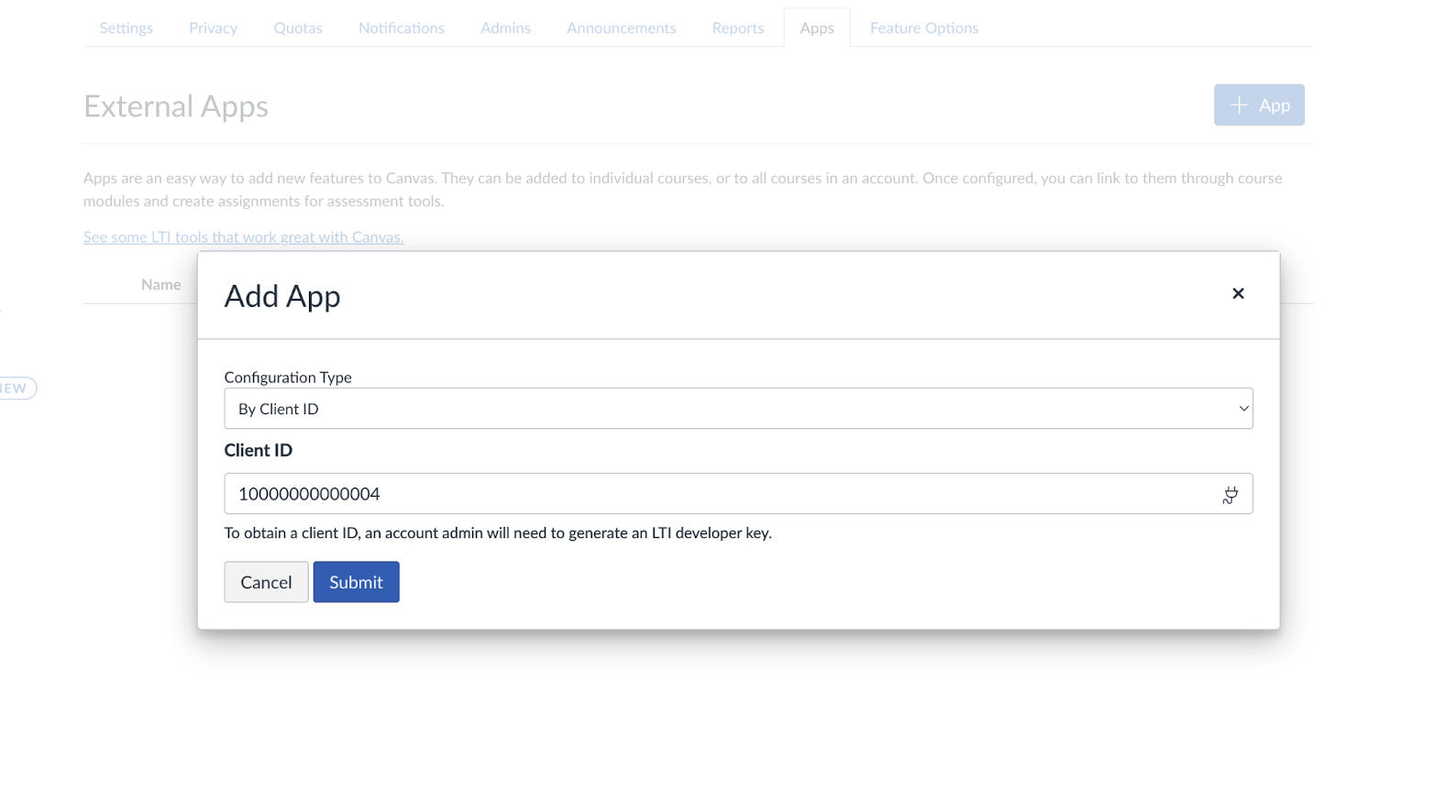View the Reports tab
This screenshot has width=1456, height=812.
(x=738, y=27)
